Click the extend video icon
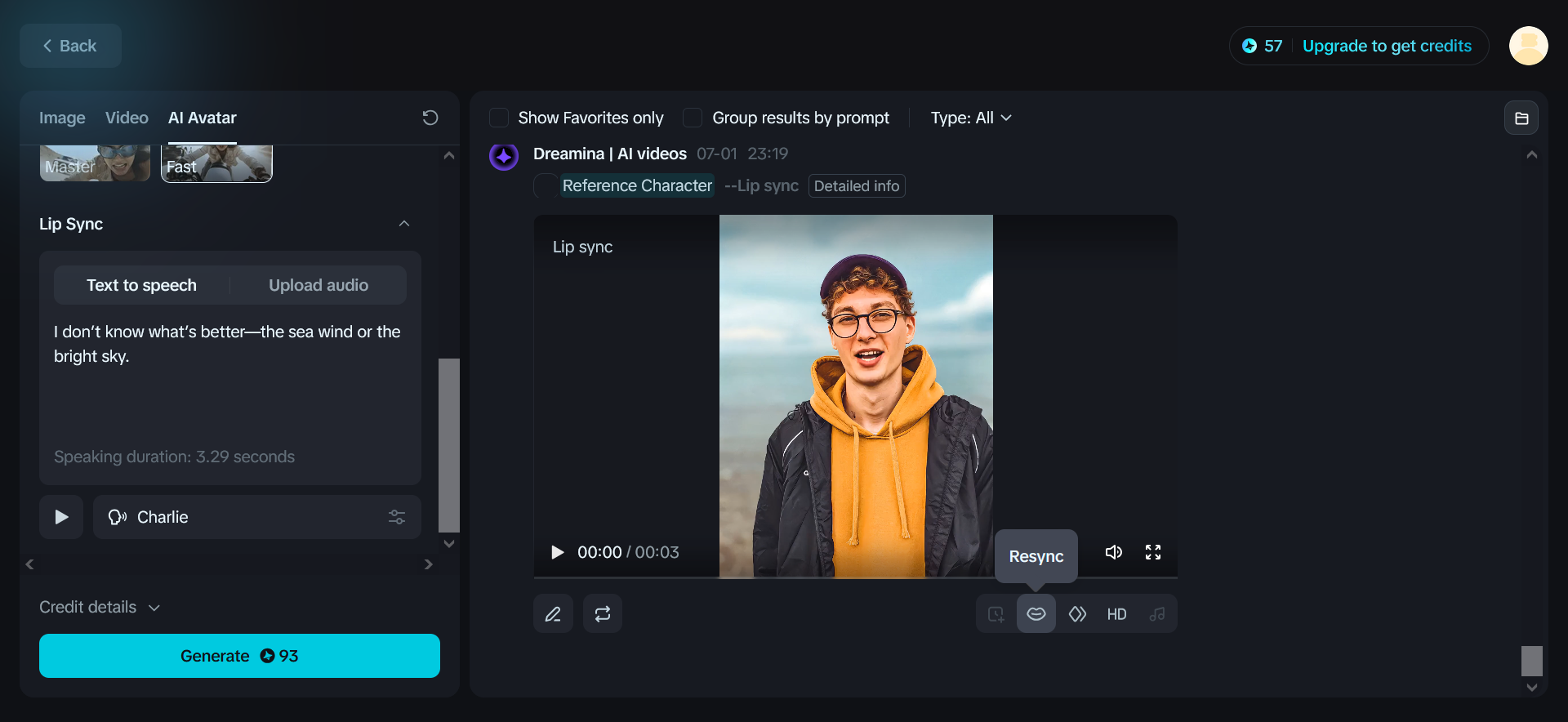 click(996, 613)
